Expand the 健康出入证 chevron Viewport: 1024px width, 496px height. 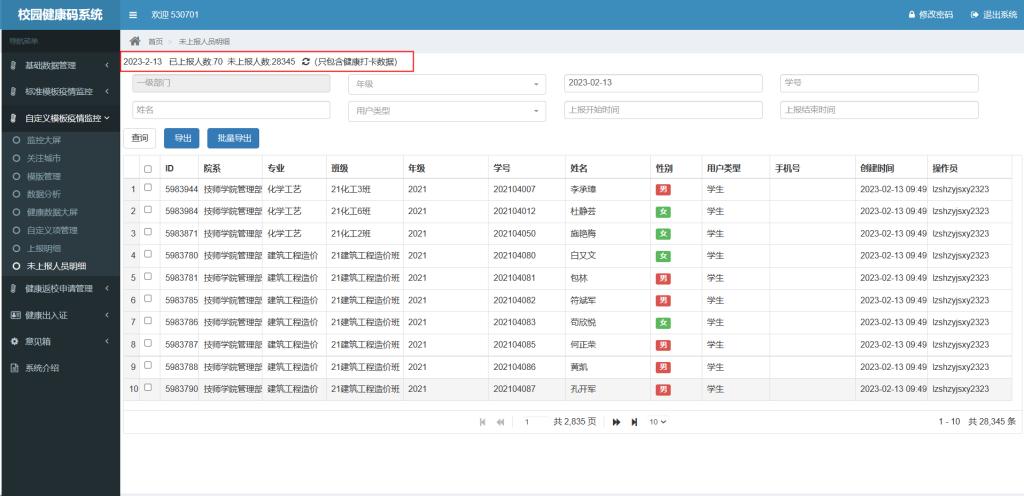pyautogui.click(x=106, y=315)
